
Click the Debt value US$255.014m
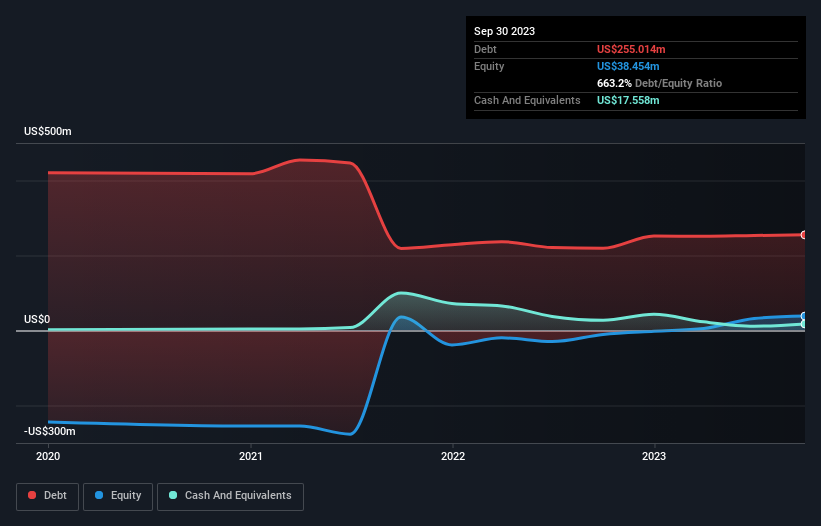pos(631,49)
